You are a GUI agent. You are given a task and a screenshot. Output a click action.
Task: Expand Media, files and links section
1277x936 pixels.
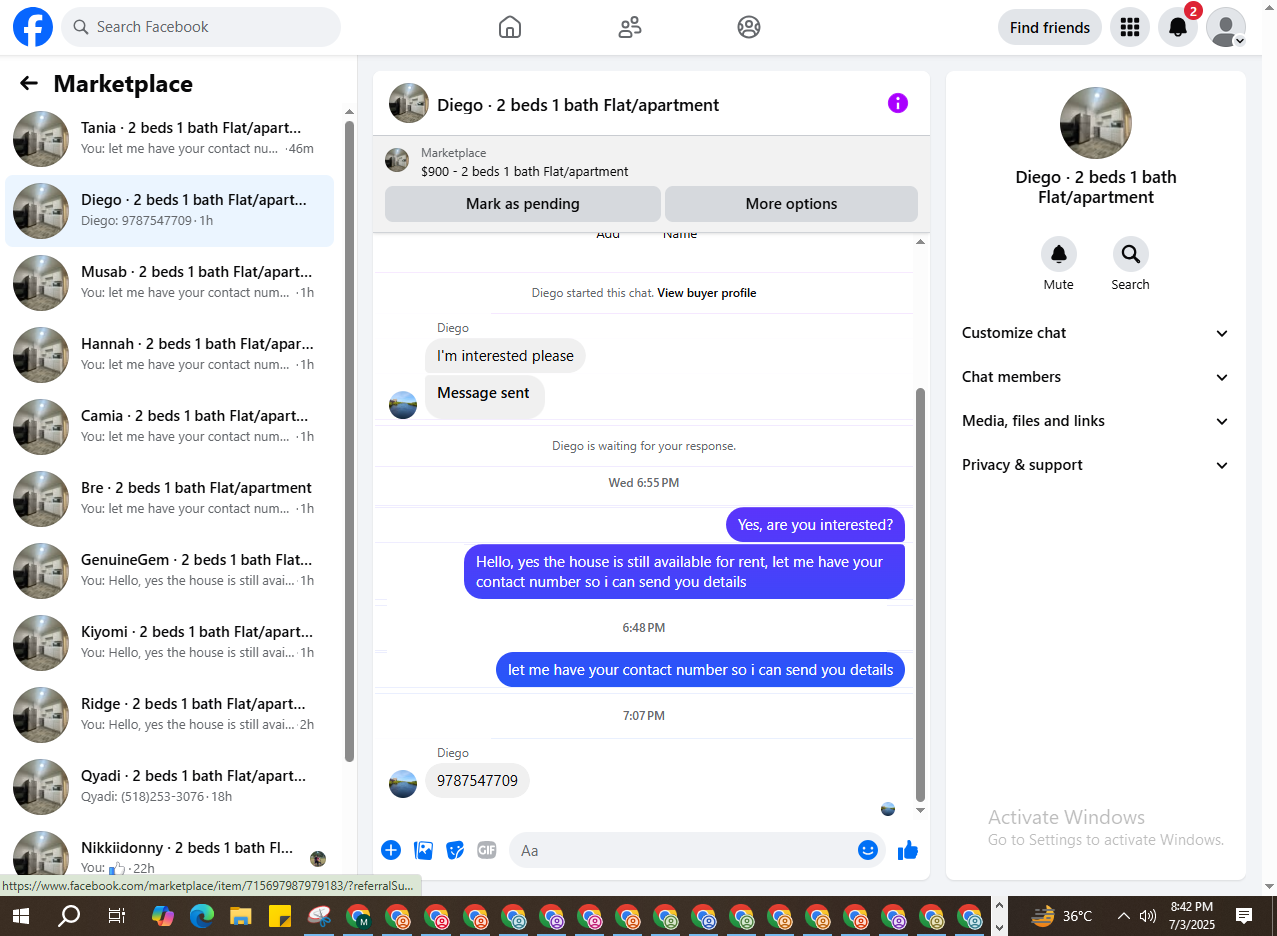pos(1096,421)
